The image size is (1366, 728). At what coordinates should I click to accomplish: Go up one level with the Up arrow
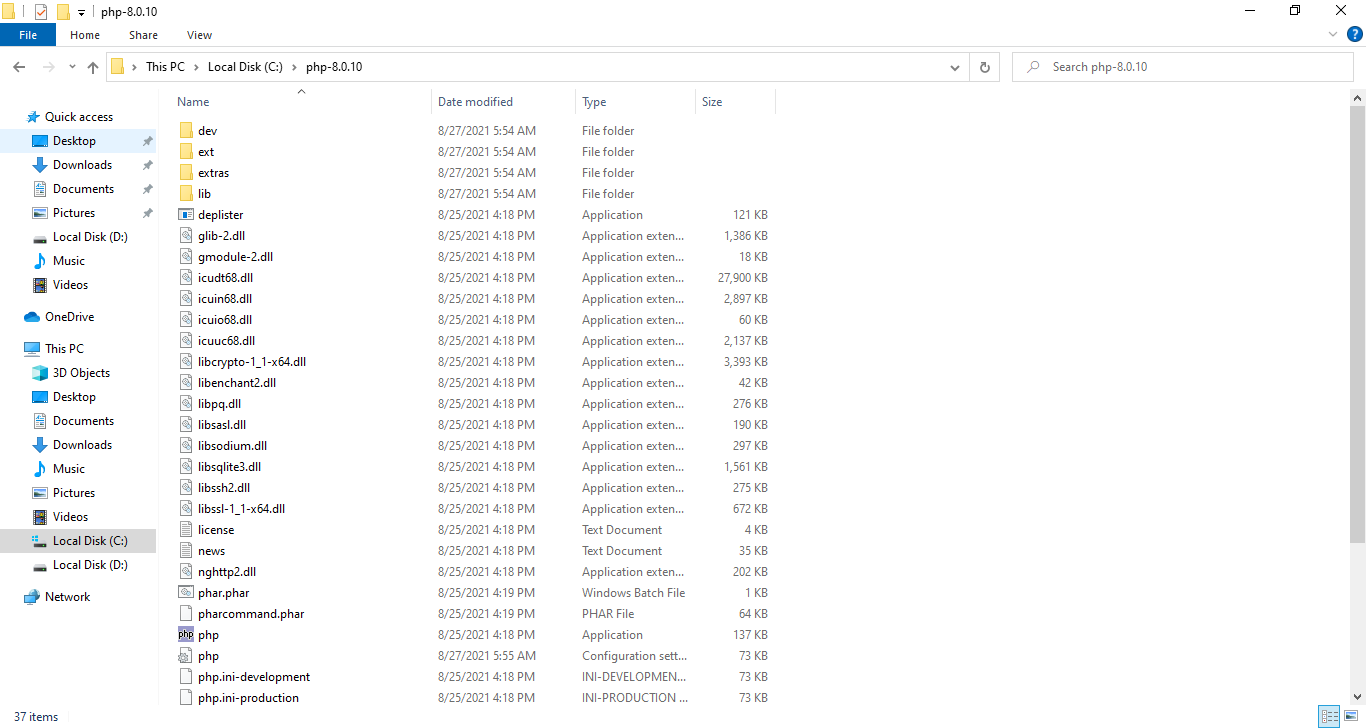click(93, 67)
